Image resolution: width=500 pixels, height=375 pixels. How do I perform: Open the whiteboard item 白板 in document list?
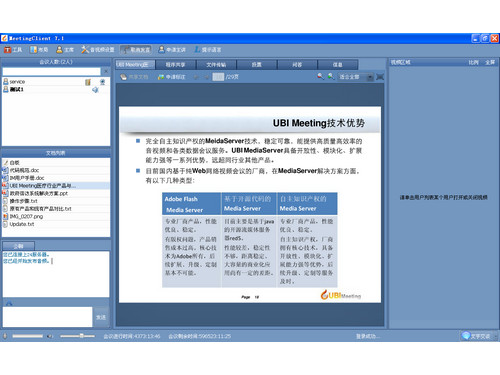56,163
